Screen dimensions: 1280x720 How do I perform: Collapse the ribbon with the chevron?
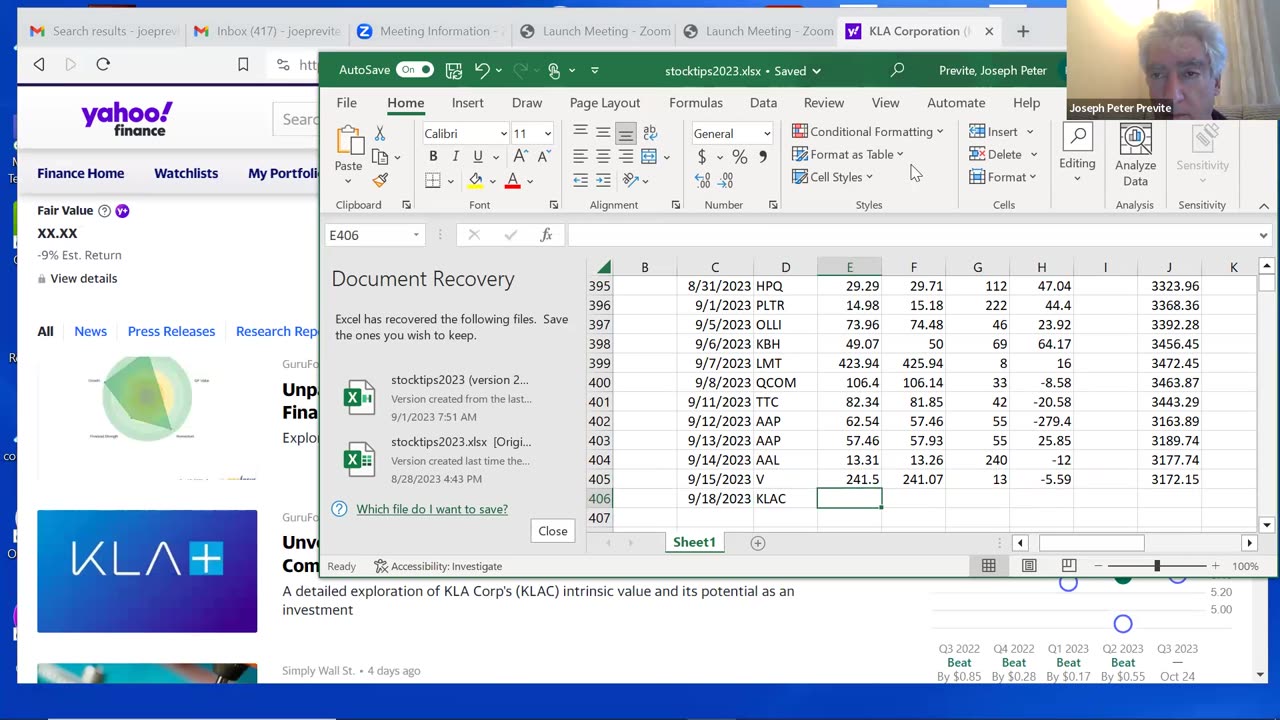1264,205
